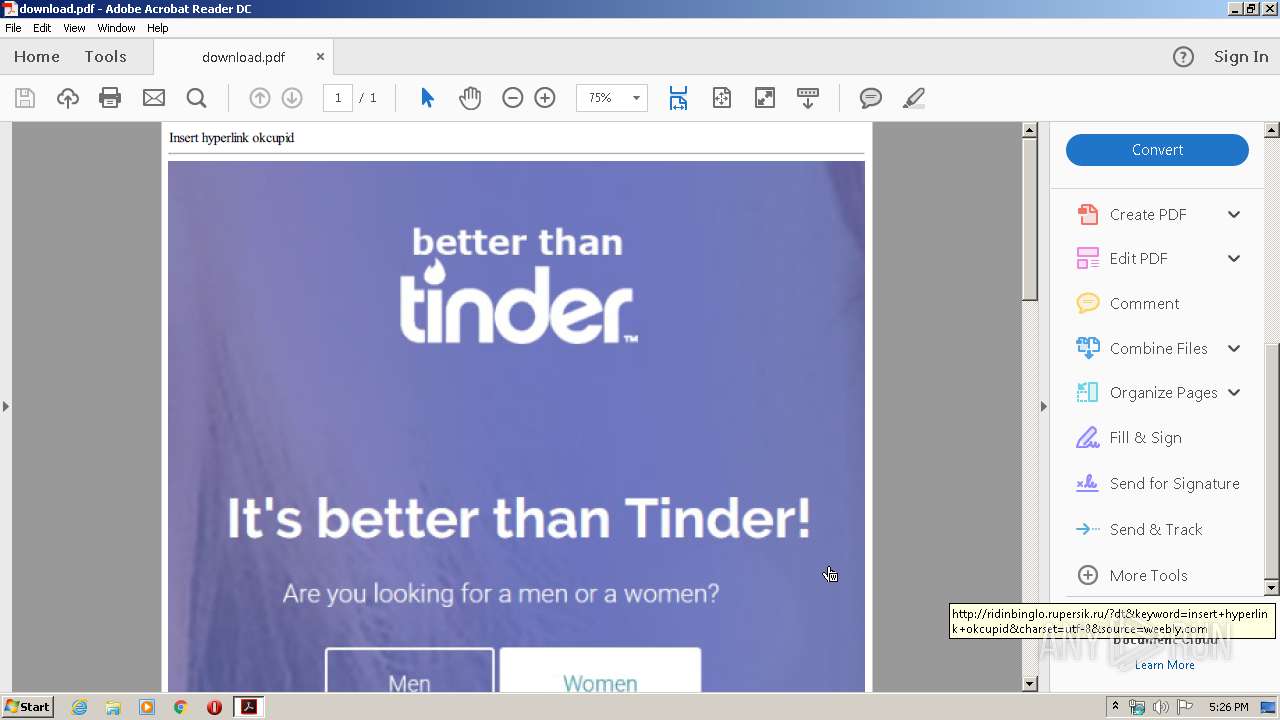Open the File menu
The image size is (1280, 720).
[13, 28]
